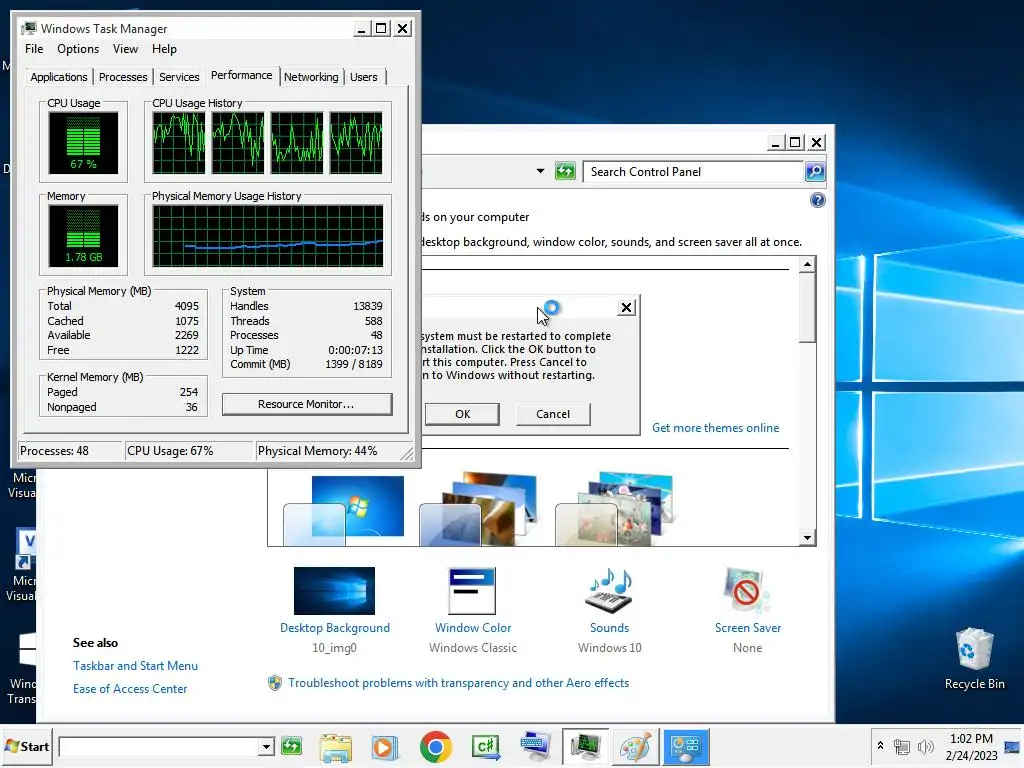
Task: Select the Architecture theme thumbnail
Action: pyautogui.click(x=479, y=509)
